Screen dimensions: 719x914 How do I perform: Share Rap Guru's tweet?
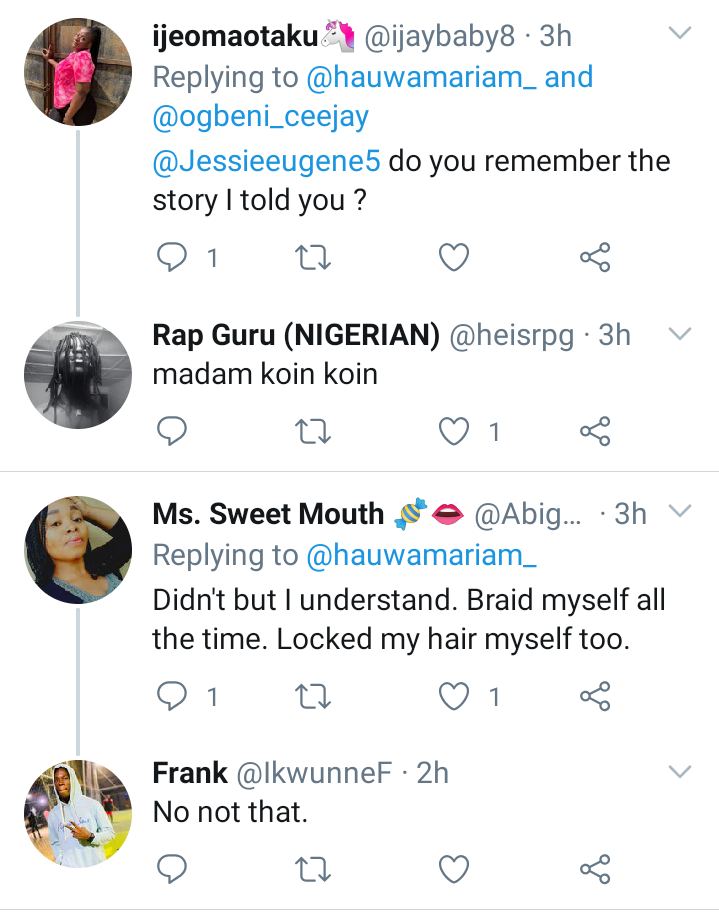coord(595,431)
